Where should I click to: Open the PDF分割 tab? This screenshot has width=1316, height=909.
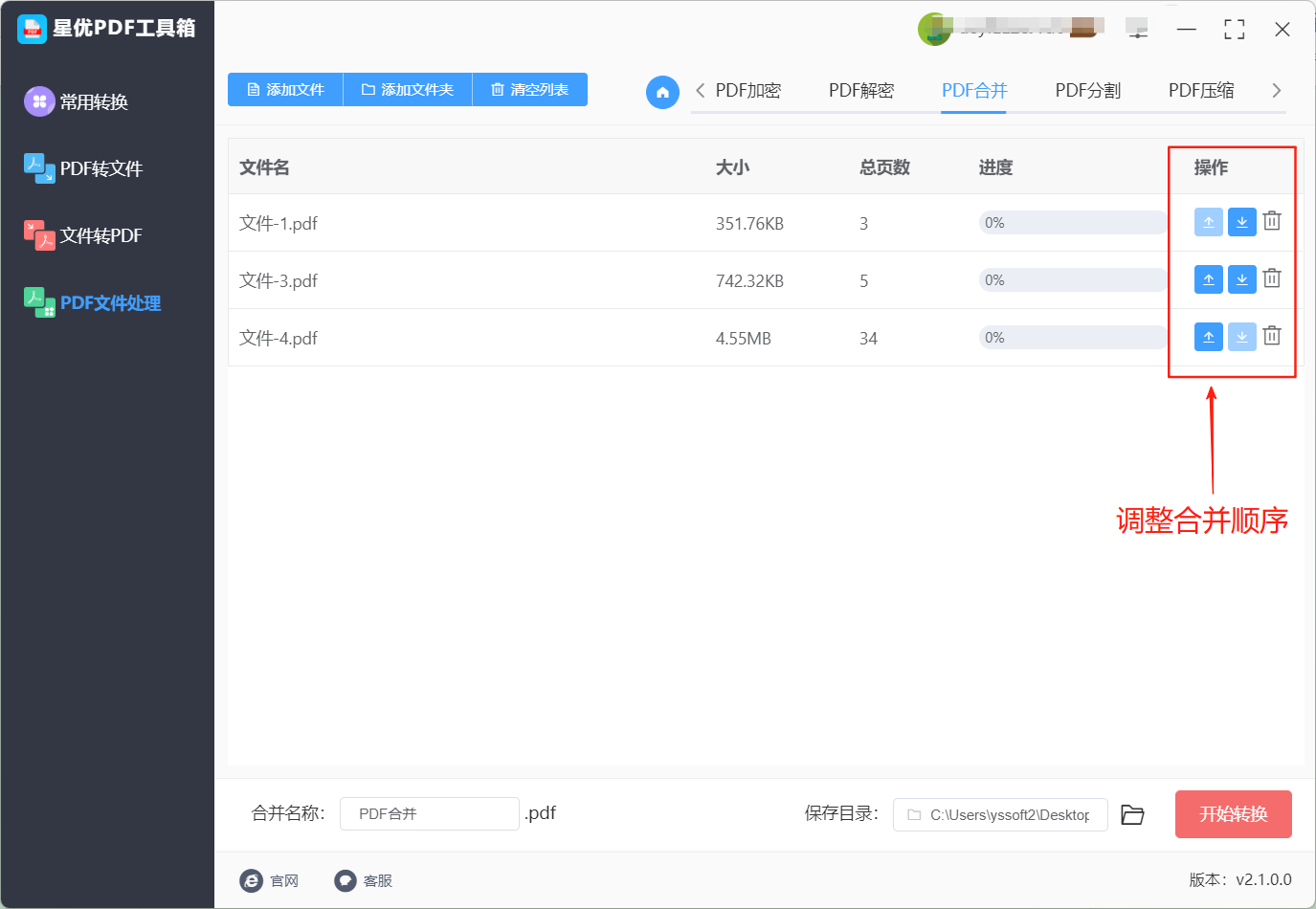(1088, 90)
